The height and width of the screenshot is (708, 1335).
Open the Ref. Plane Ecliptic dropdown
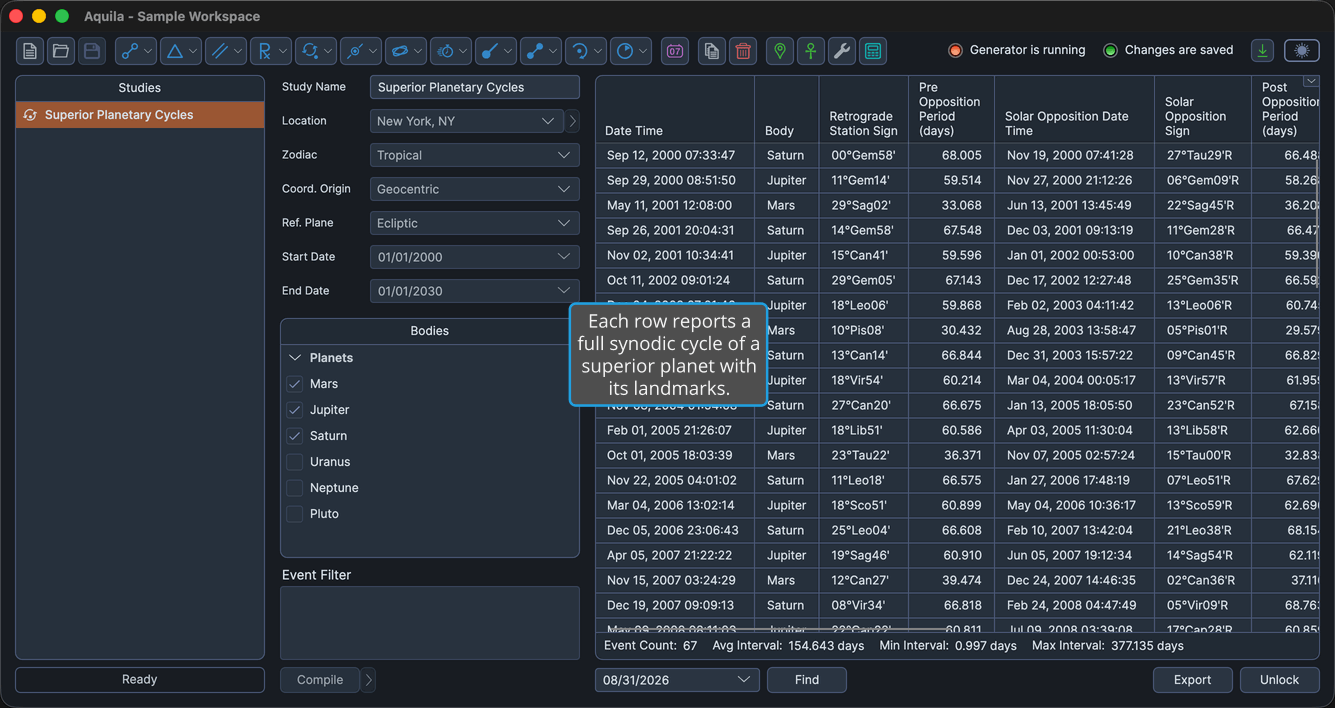coord(475,223)
